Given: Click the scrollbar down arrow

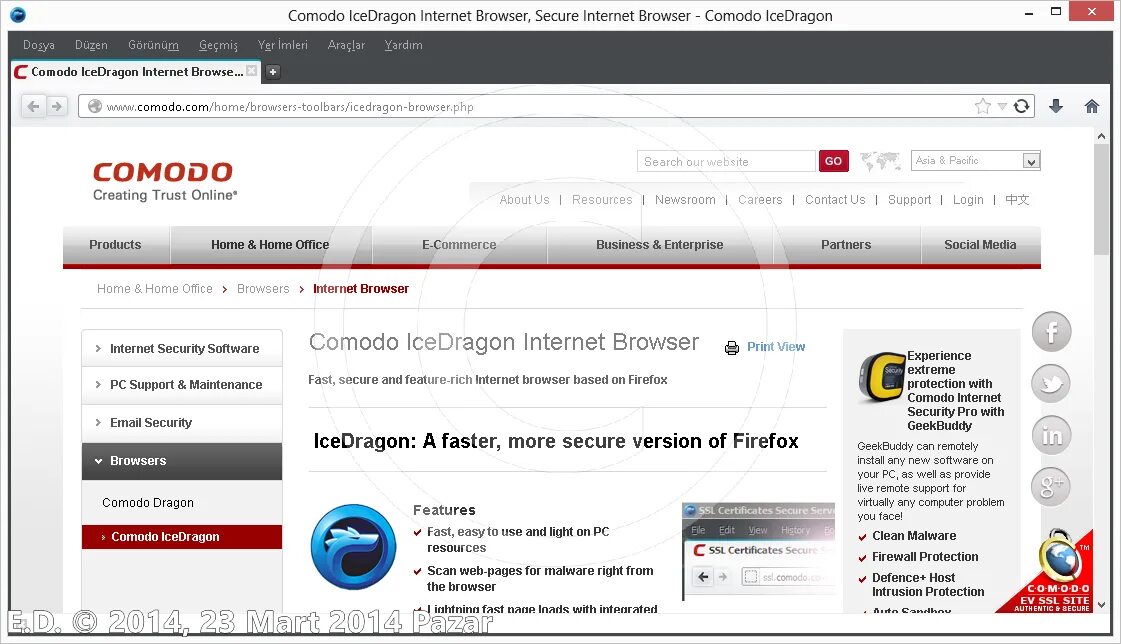Looking at the screenshot, I should click(x=1101, y=605).
